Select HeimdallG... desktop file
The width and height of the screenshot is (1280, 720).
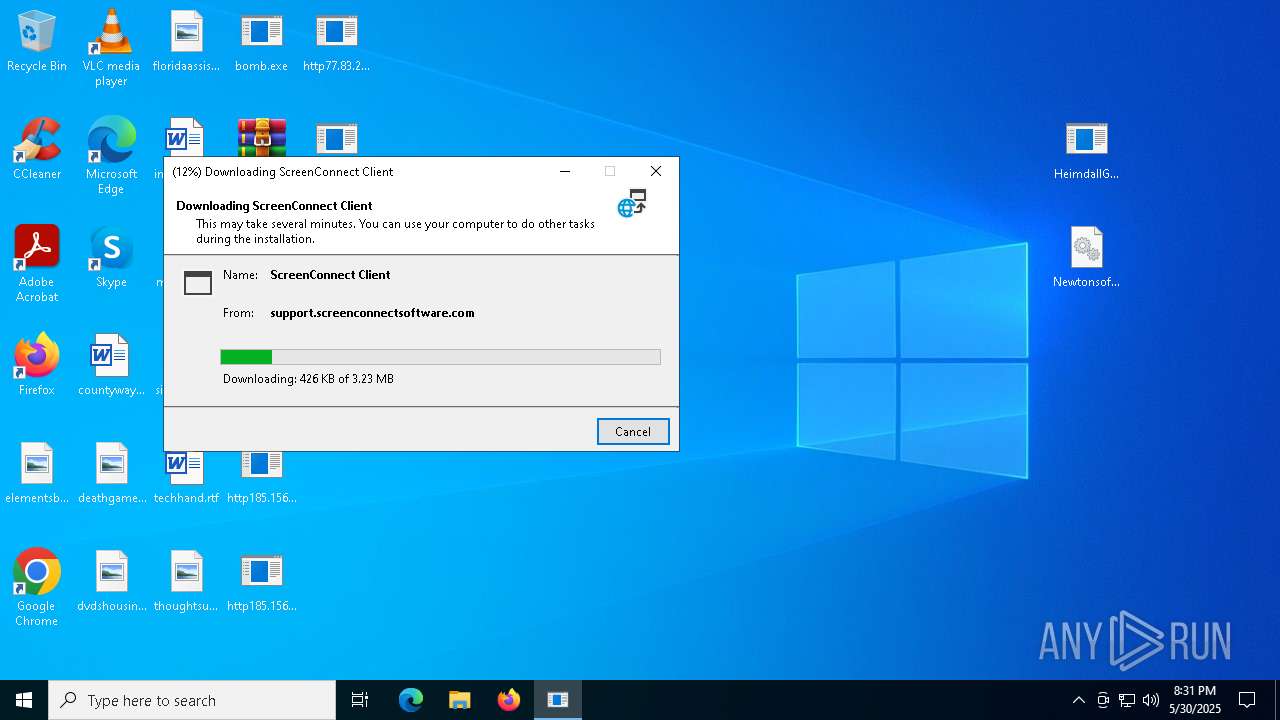click(1086, 150)
